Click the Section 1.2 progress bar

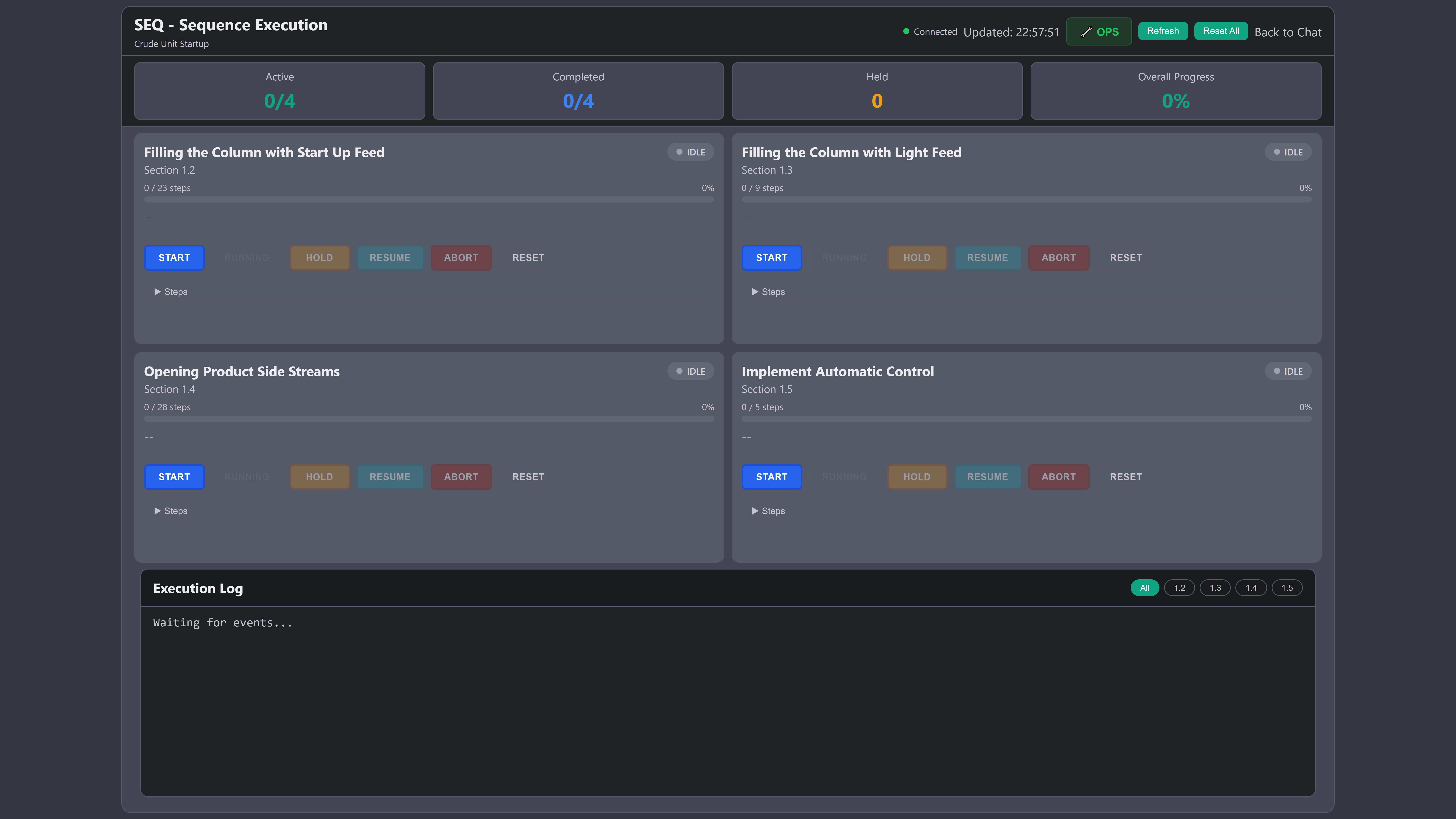pos(429,199)
